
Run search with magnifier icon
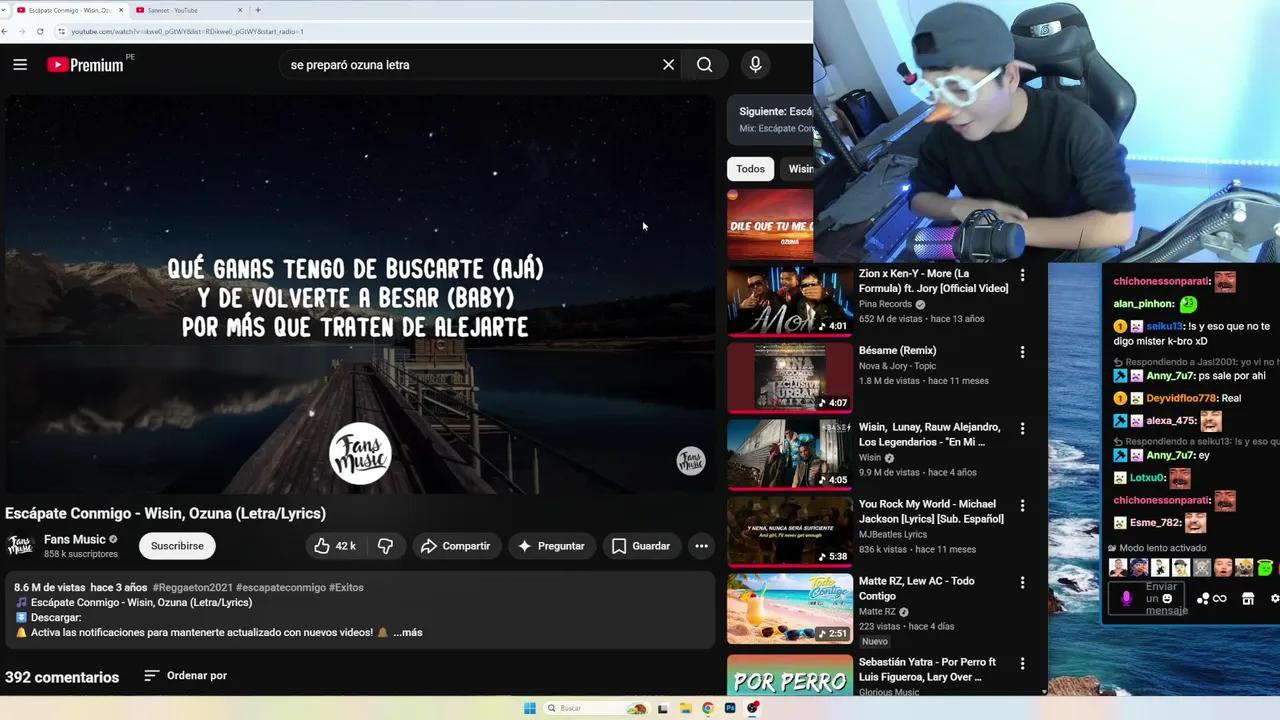pyautogui.click(x=705, y=65)
